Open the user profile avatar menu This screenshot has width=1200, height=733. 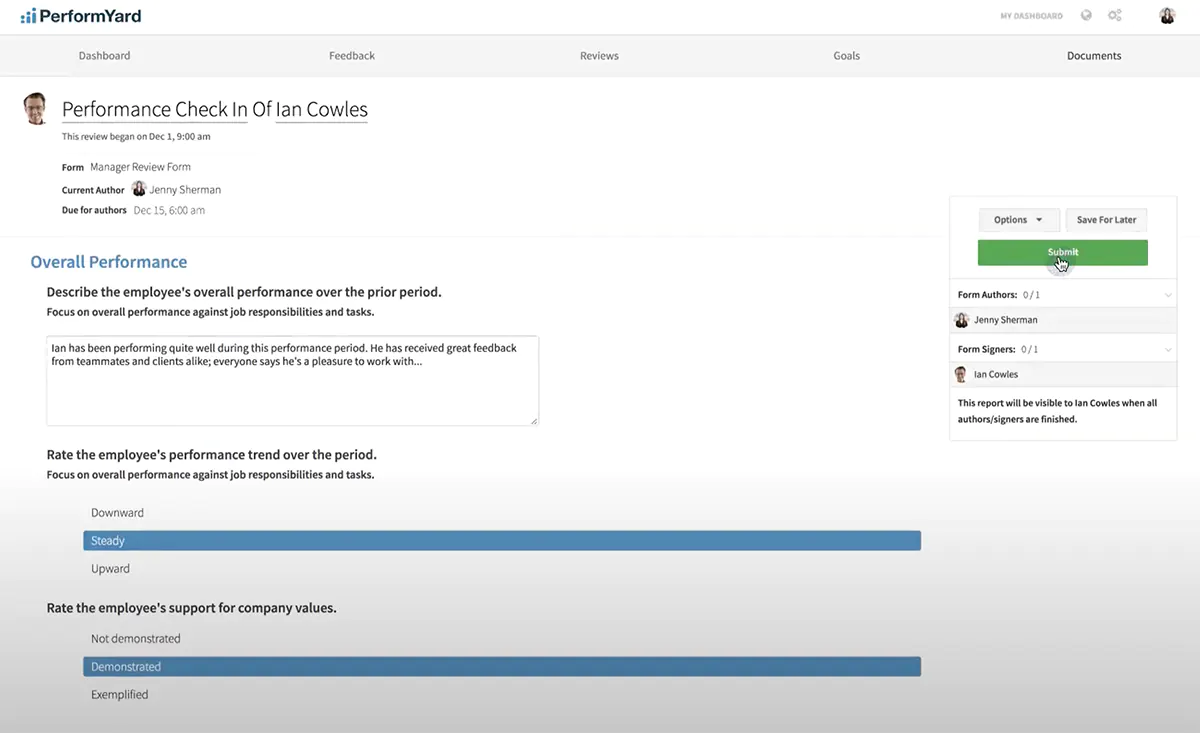click(x=1167, y=16)
